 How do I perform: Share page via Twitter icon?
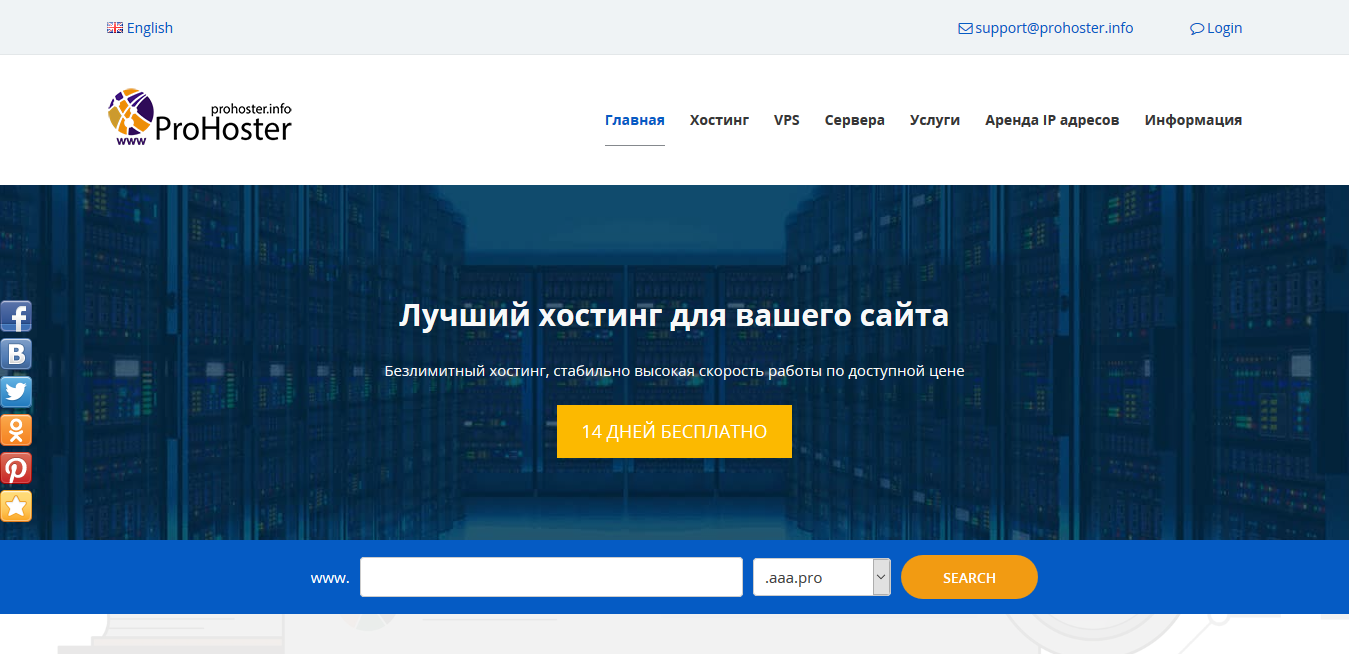click(16, 392)
